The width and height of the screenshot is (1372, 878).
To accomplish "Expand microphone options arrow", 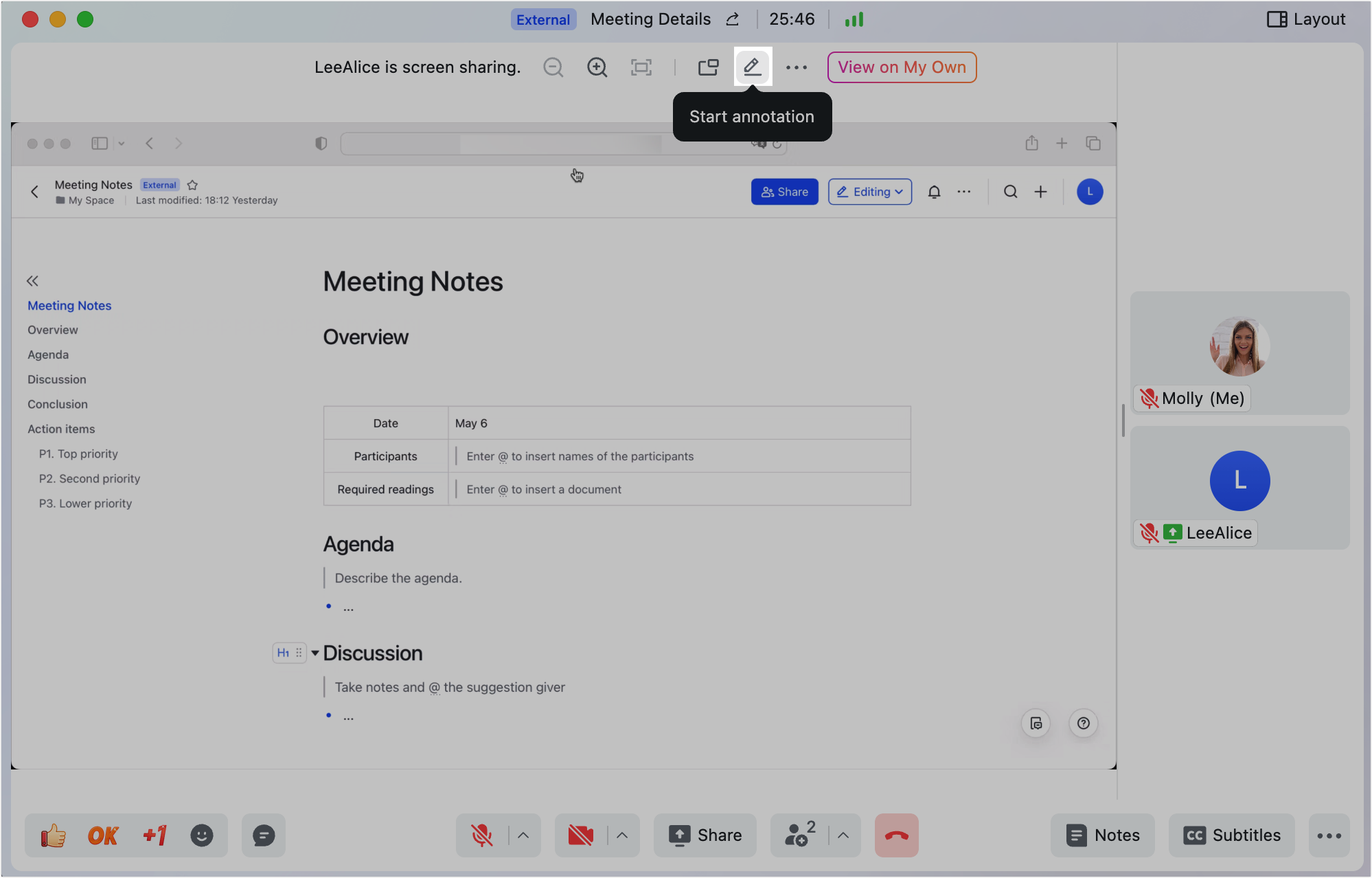I will [x=523, y=835].
